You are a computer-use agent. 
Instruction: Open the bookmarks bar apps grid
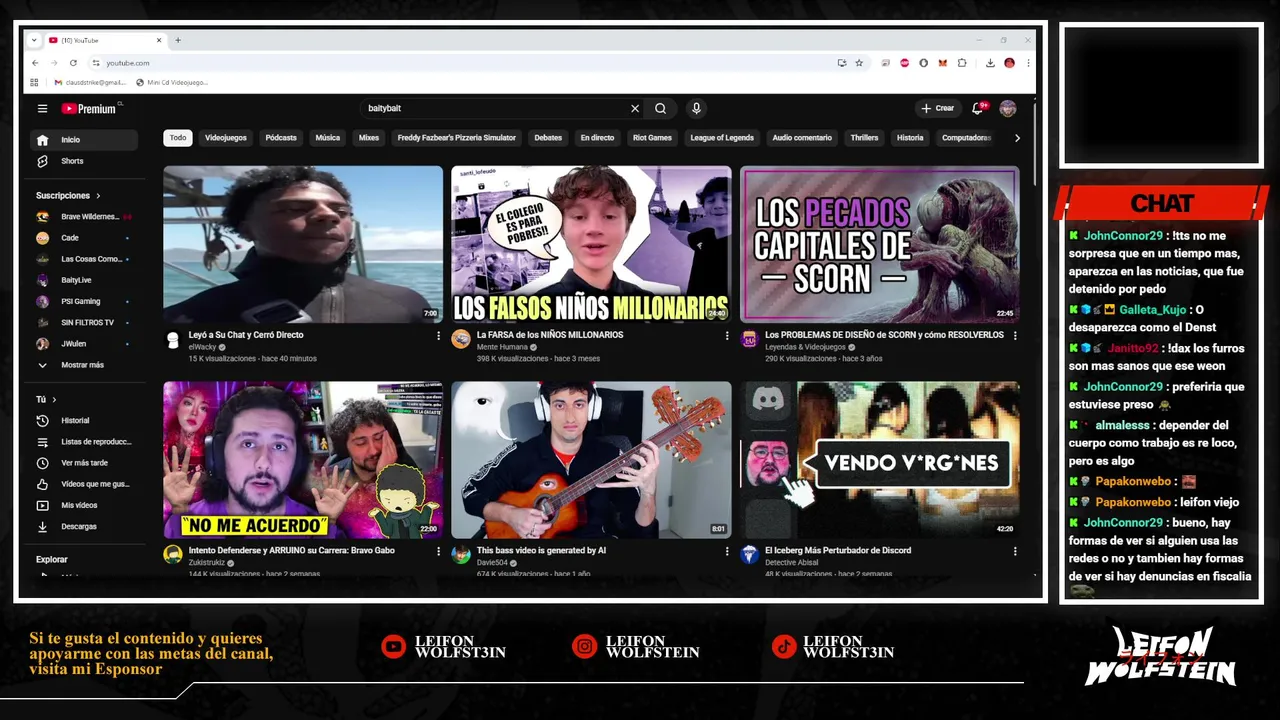pyautogui.click(x=34, y=82)
